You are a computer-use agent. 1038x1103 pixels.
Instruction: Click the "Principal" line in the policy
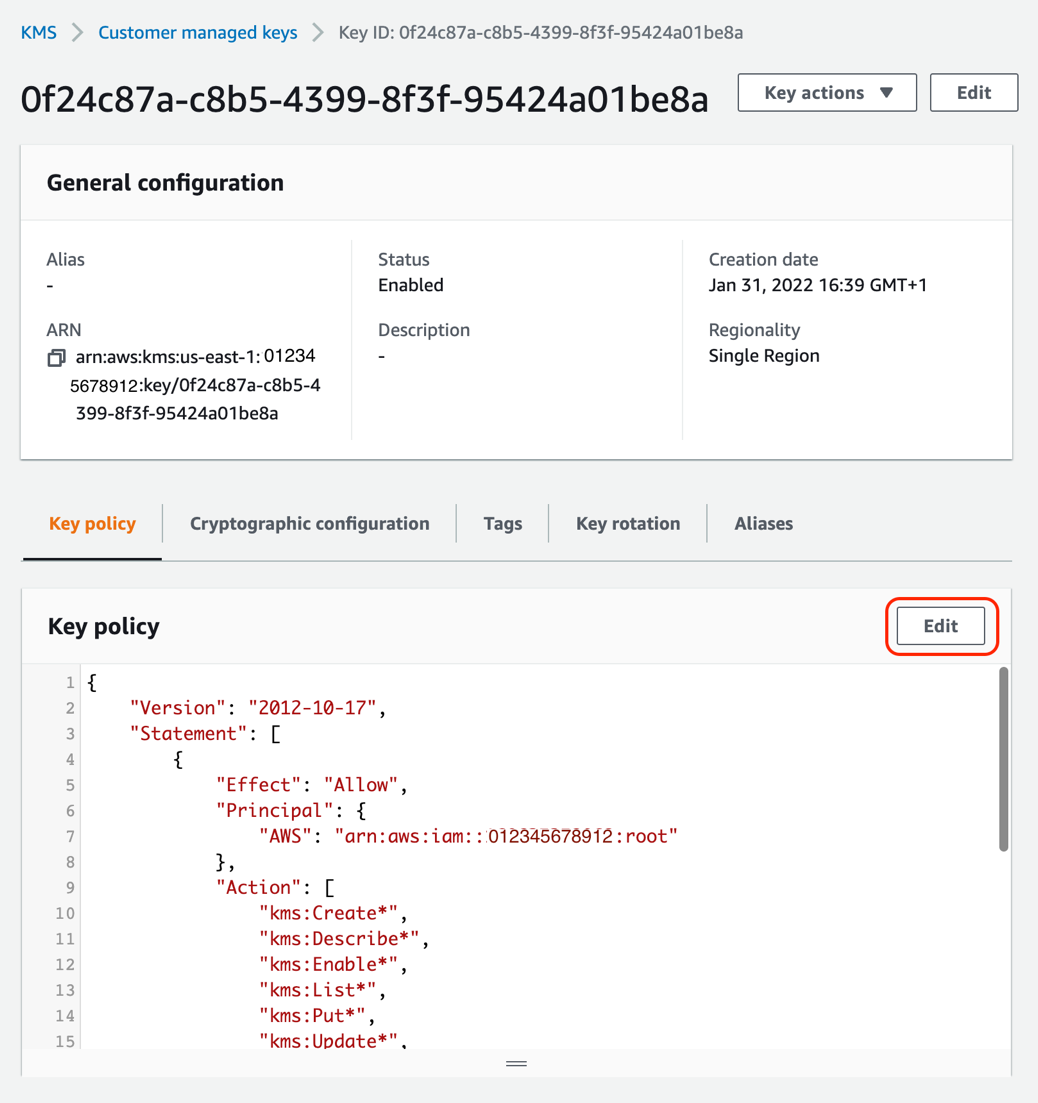291,810
